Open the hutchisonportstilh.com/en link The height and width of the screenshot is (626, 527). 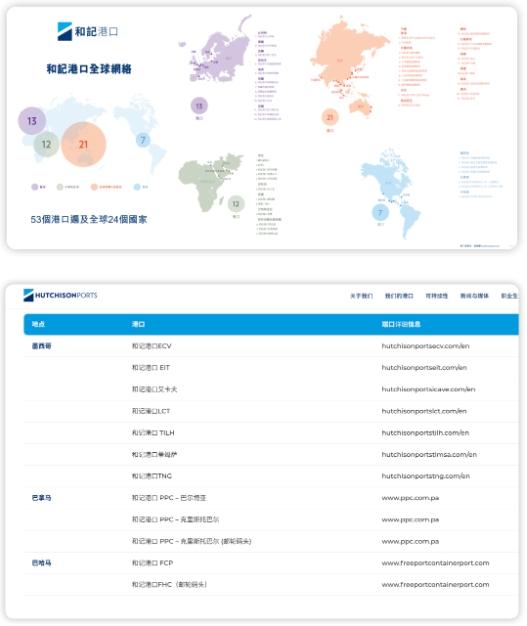[425, 433]
